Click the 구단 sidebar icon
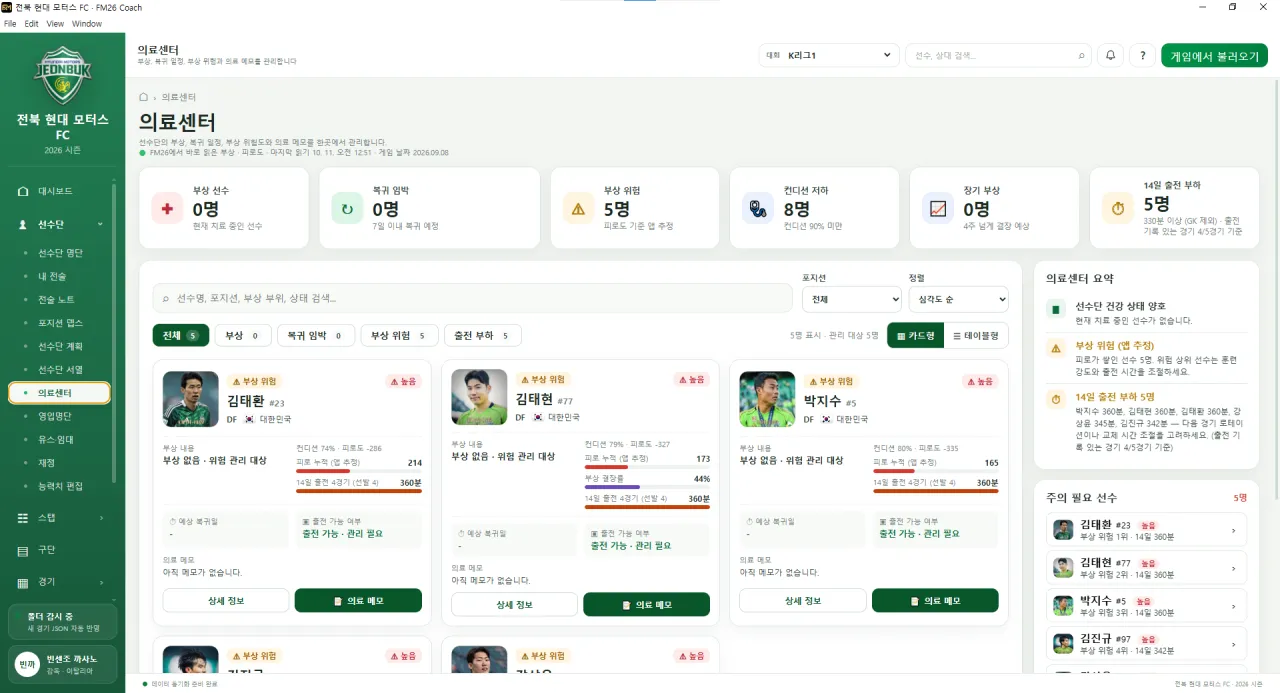The height and width of the screenshot is (693, 1280). (x=23, y=550)
